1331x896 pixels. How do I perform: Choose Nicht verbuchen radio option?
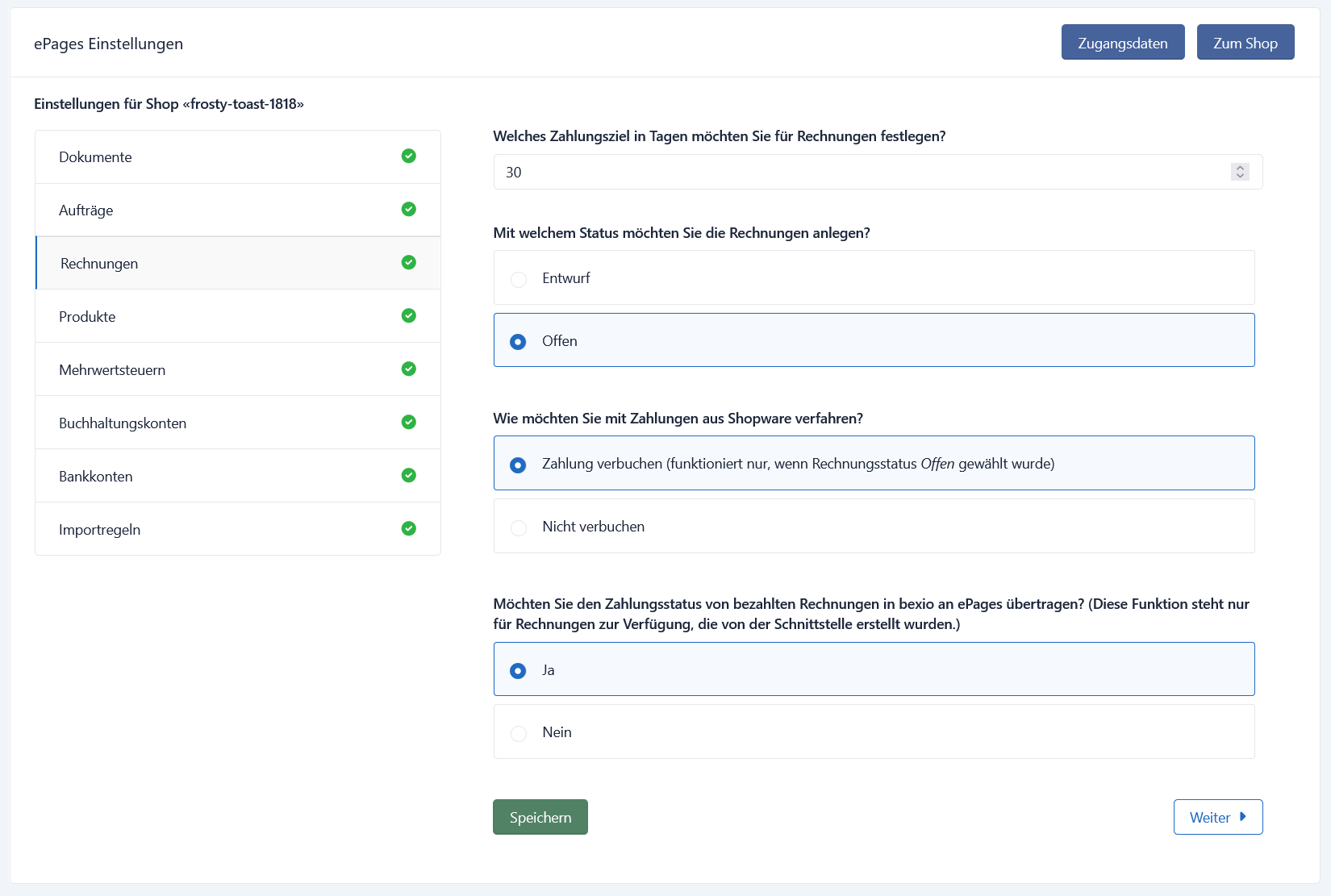coord(519,527)
